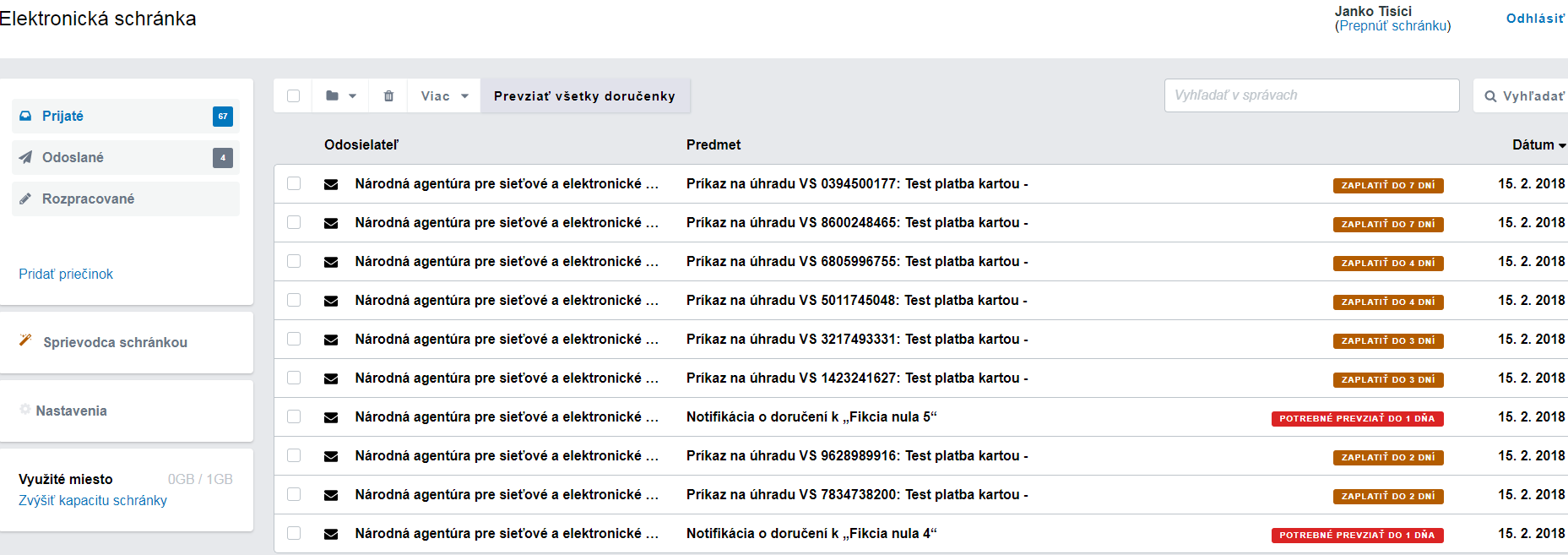Open Notifikácia o doručení Fikcia nula 5
Image resolution: width=1568 pixels, height=555 pixels.
[811, 416]
